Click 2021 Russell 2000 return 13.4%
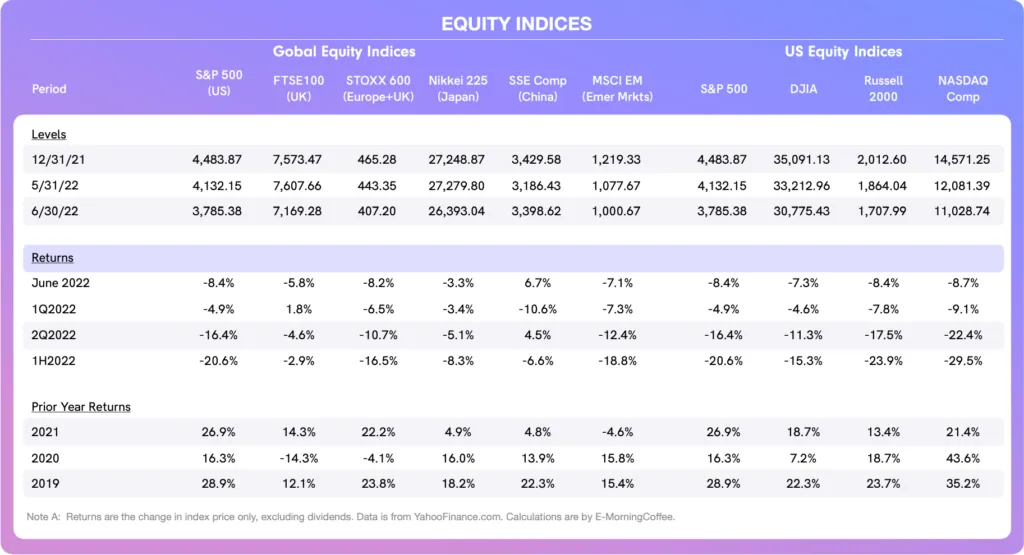Screen dimensions: 1024x555 click(x=883, y=432)
